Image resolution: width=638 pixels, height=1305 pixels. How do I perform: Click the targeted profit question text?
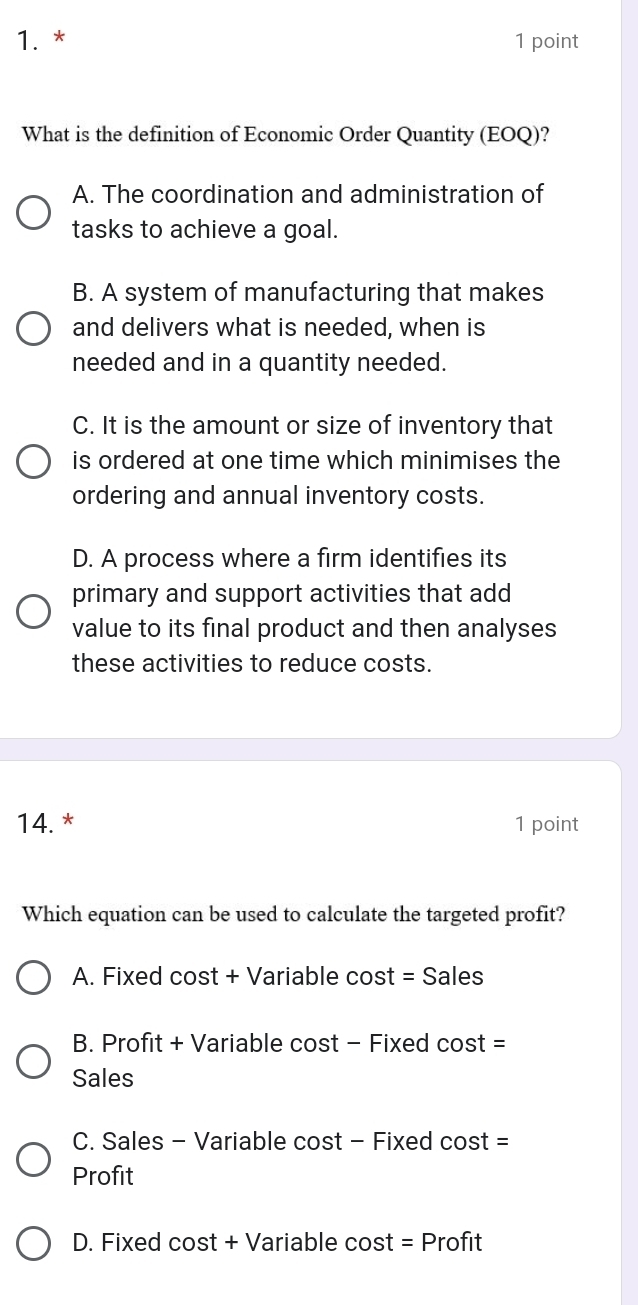[x=293, y=915]
